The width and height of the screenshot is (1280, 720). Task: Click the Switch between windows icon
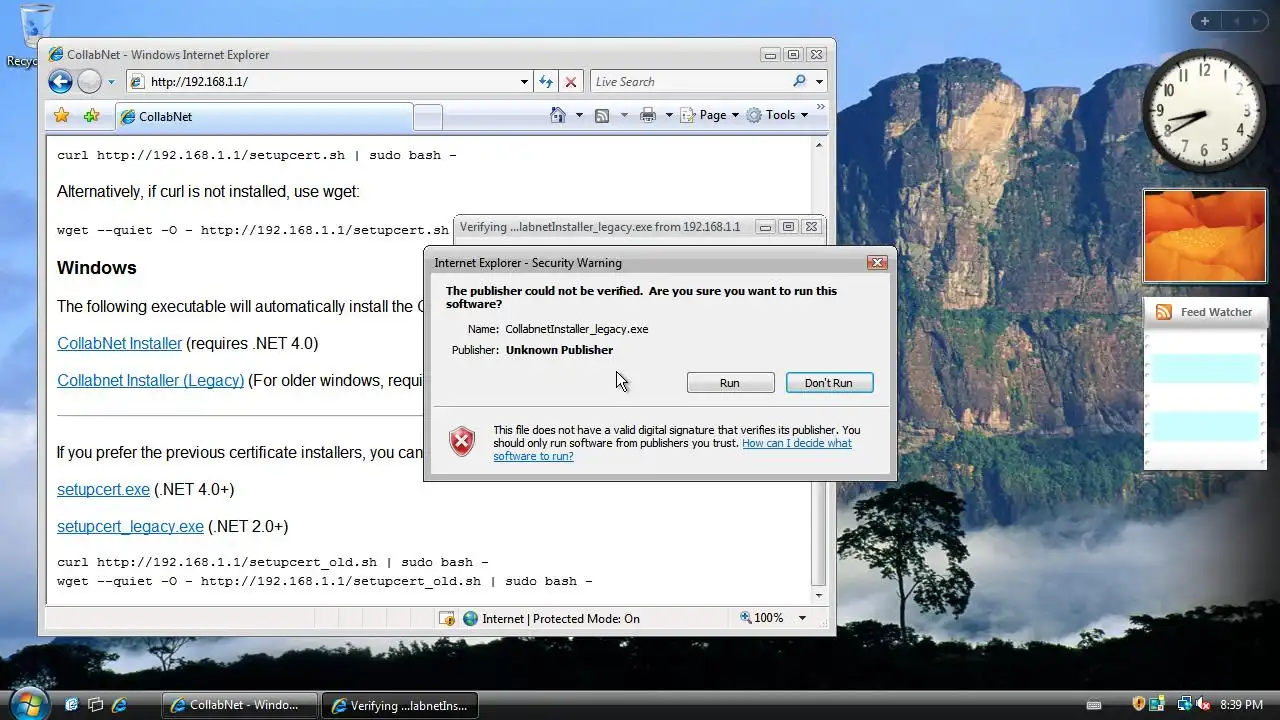tap(96, 705)
